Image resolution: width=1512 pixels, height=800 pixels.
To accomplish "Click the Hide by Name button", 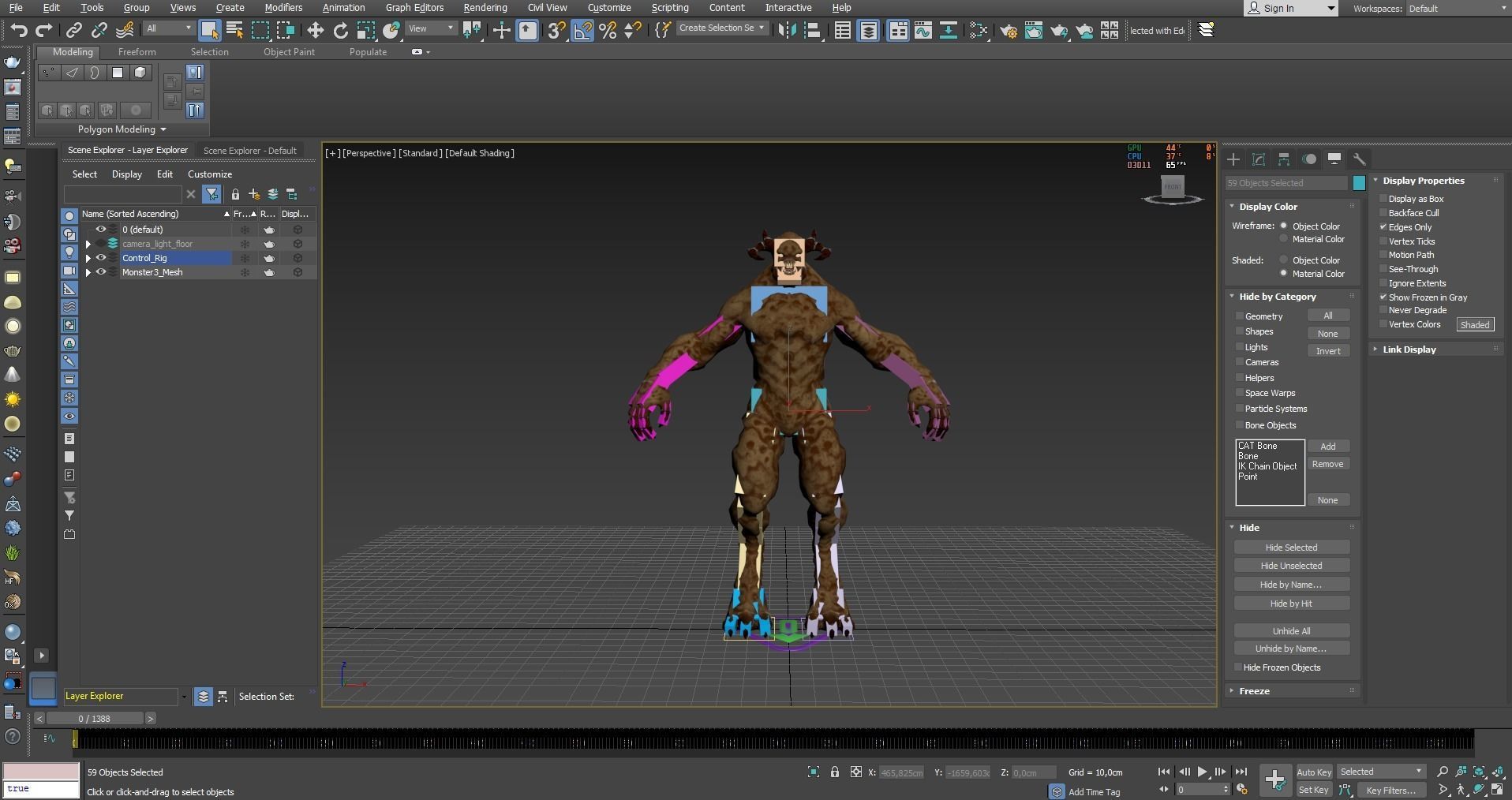I will pos(1291,585).
